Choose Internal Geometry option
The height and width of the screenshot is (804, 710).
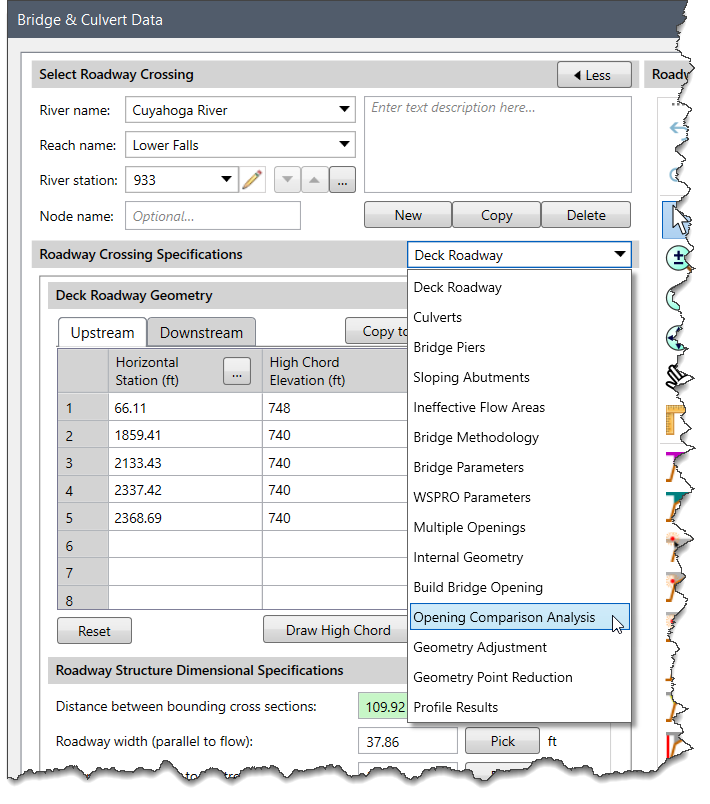519,557
